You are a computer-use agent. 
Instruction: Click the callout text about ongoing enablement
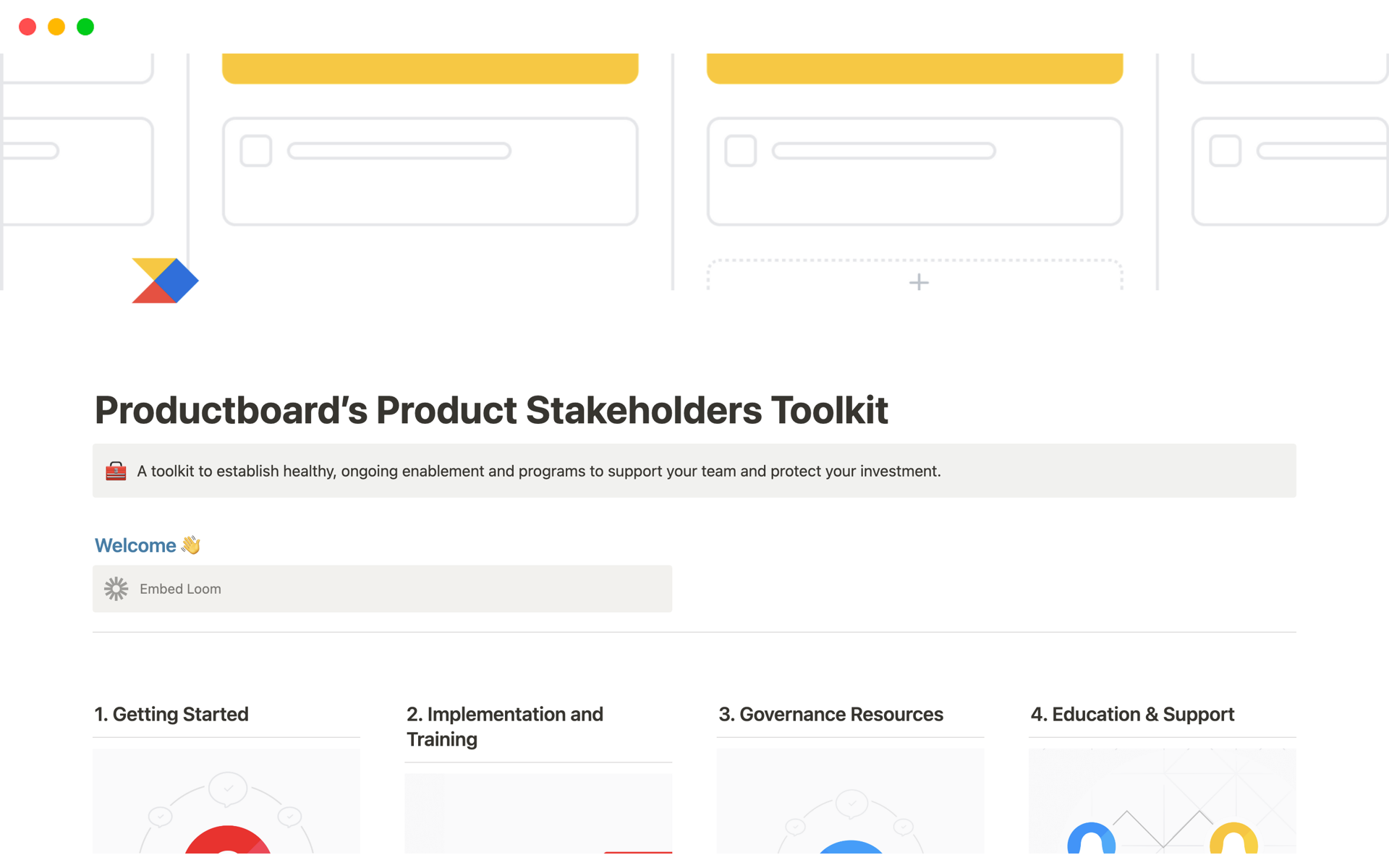click(x=538, y=470)
